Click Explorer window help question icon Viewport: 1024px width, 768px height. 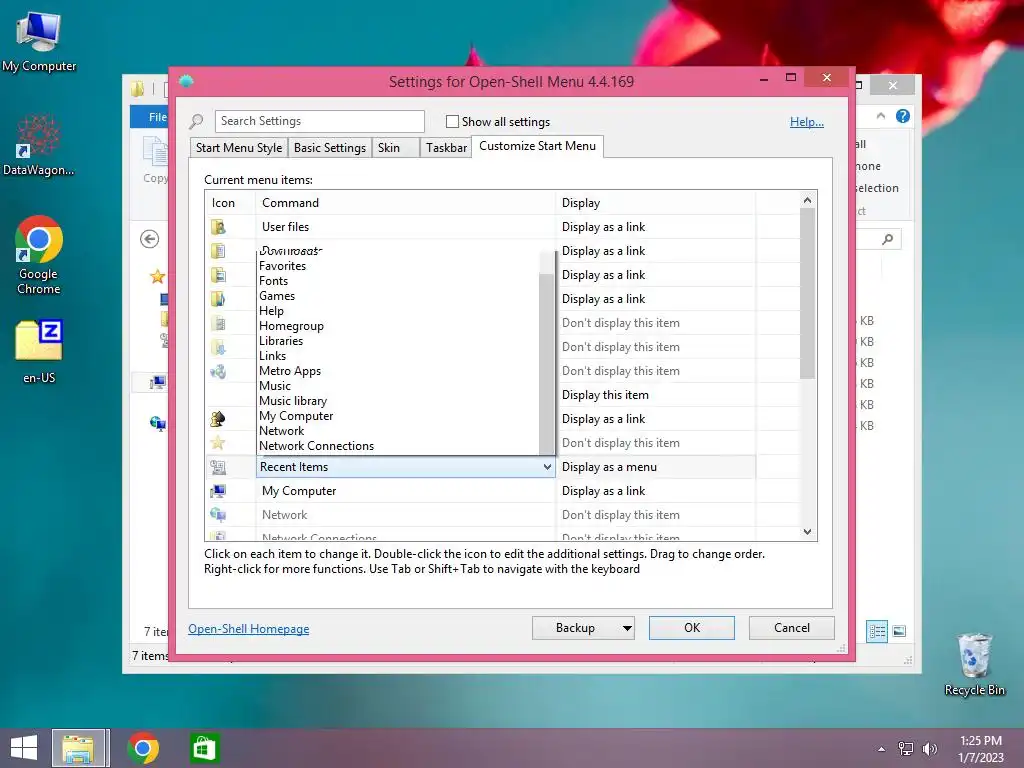coord(903,116)
